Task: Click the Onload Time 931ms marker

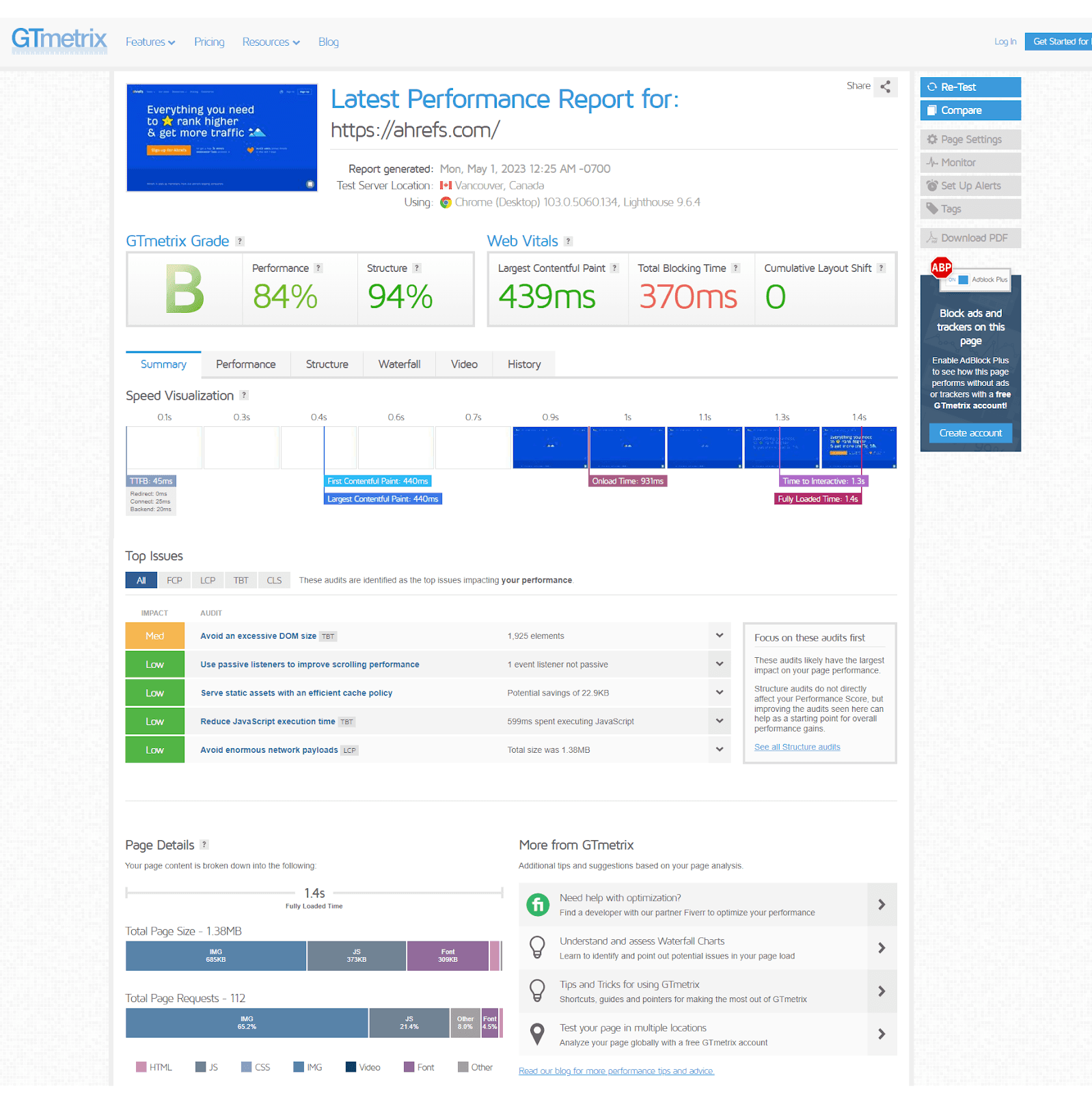Action: pos(628,481)
